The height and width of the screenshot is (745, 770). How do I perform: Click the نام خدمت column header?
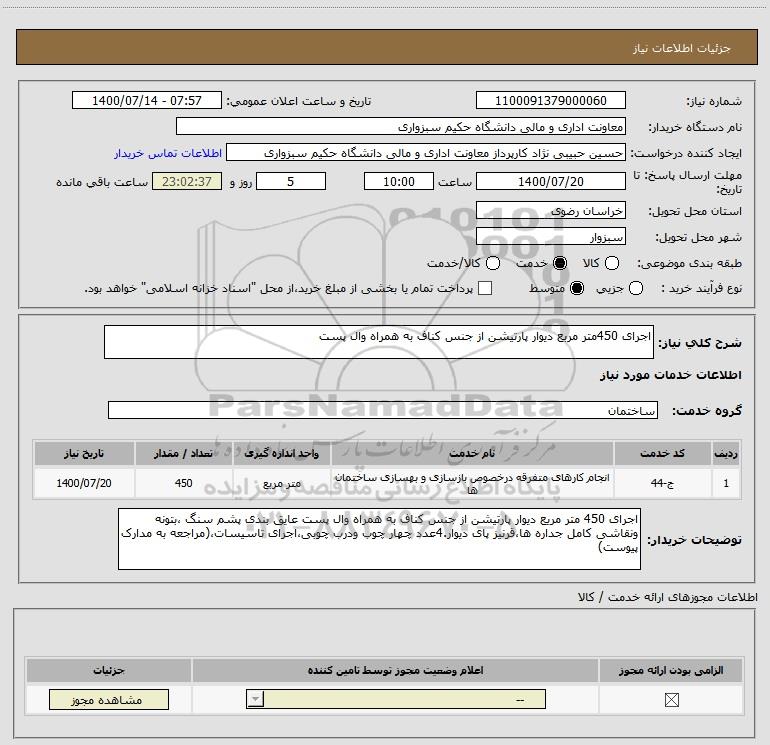[472, 453]
